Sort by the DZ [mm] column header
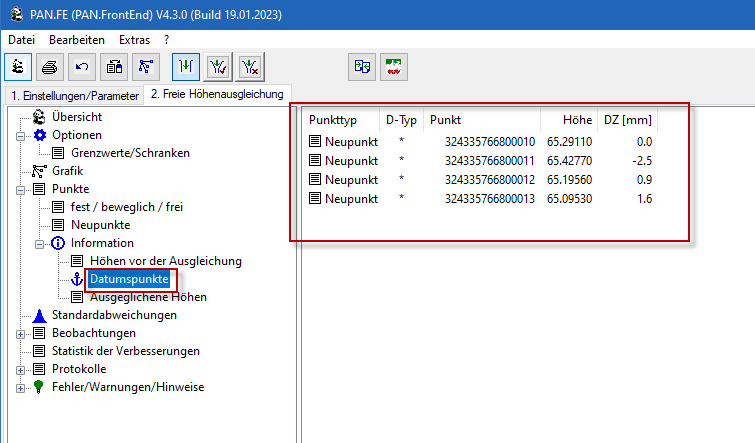755x443 pixels. 627,120
